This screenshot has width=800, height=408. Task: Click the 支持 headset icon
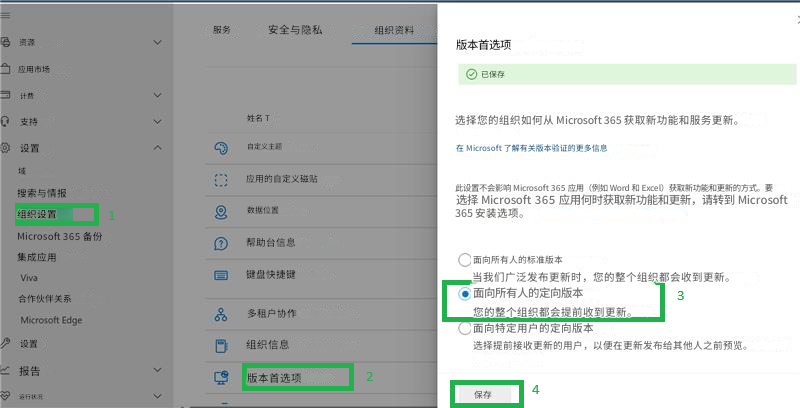coord(5,121)
